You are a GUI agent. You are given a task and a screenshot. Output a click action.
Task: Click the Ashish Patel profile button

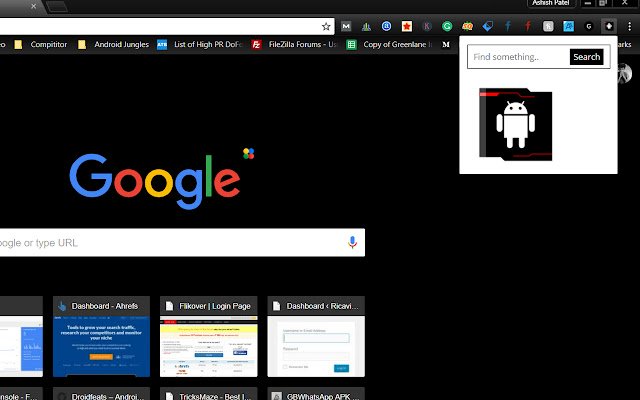pos(551,3)
